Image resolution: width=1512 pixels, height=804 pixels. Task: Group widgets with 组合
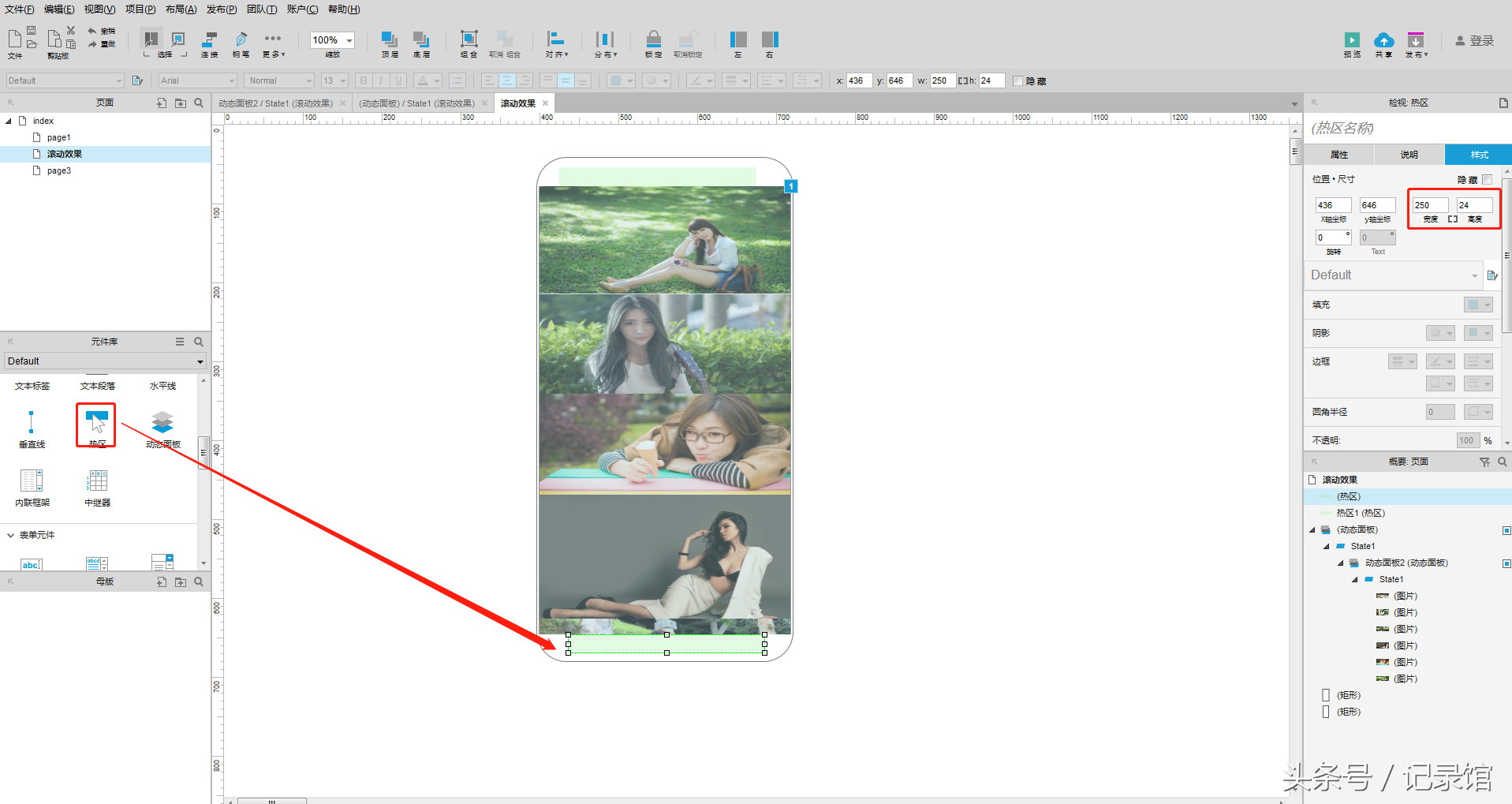[469, 44]
